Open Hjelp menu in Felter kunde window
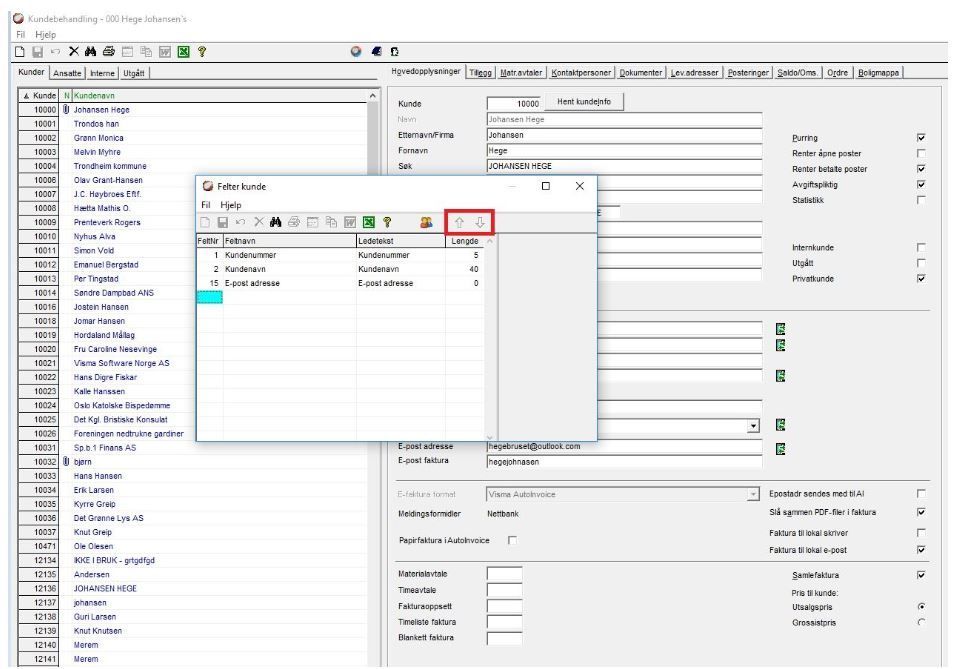 point(230,205)
